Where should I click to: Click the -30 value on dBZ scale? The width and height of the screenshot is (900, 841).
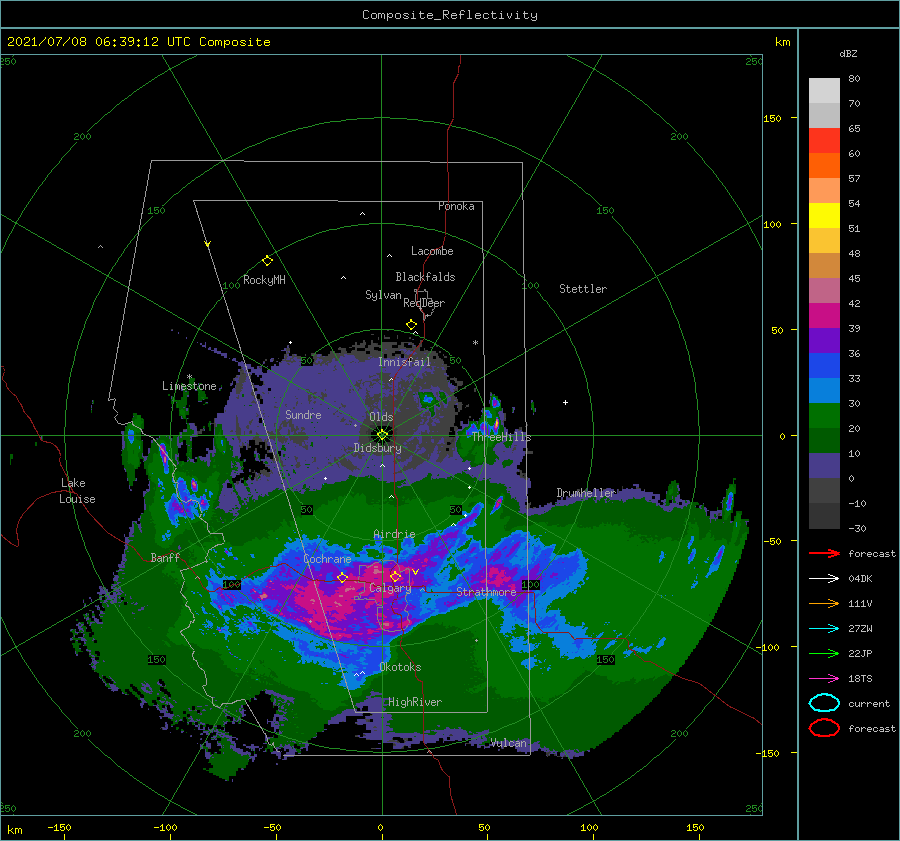tap(857, 528)
